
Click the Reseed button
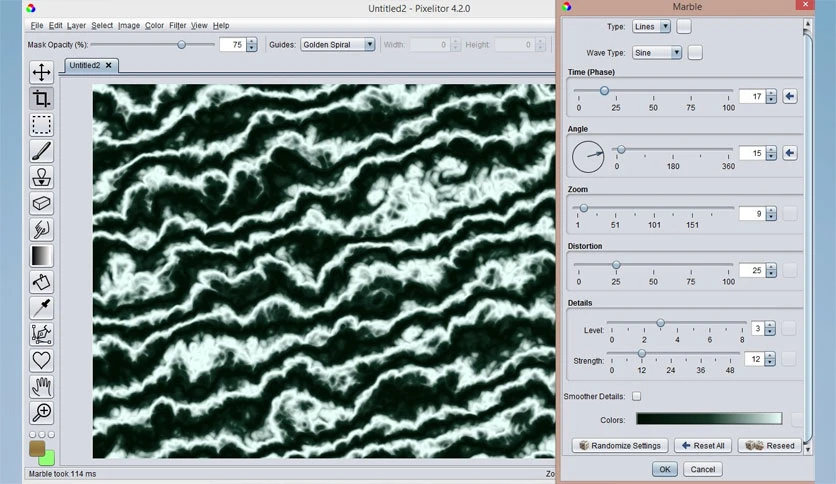pyautogui.click(x=769, y=445)
